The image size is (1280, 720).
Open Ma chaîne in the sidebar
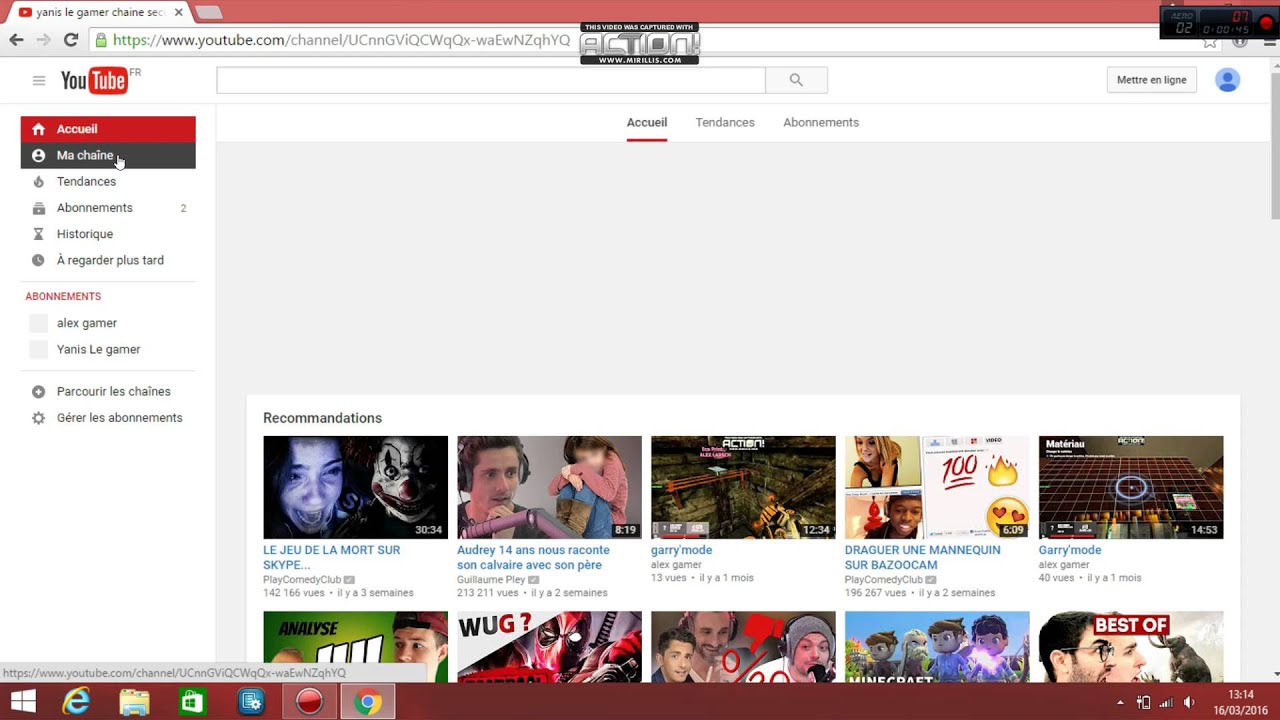(108, 155)
